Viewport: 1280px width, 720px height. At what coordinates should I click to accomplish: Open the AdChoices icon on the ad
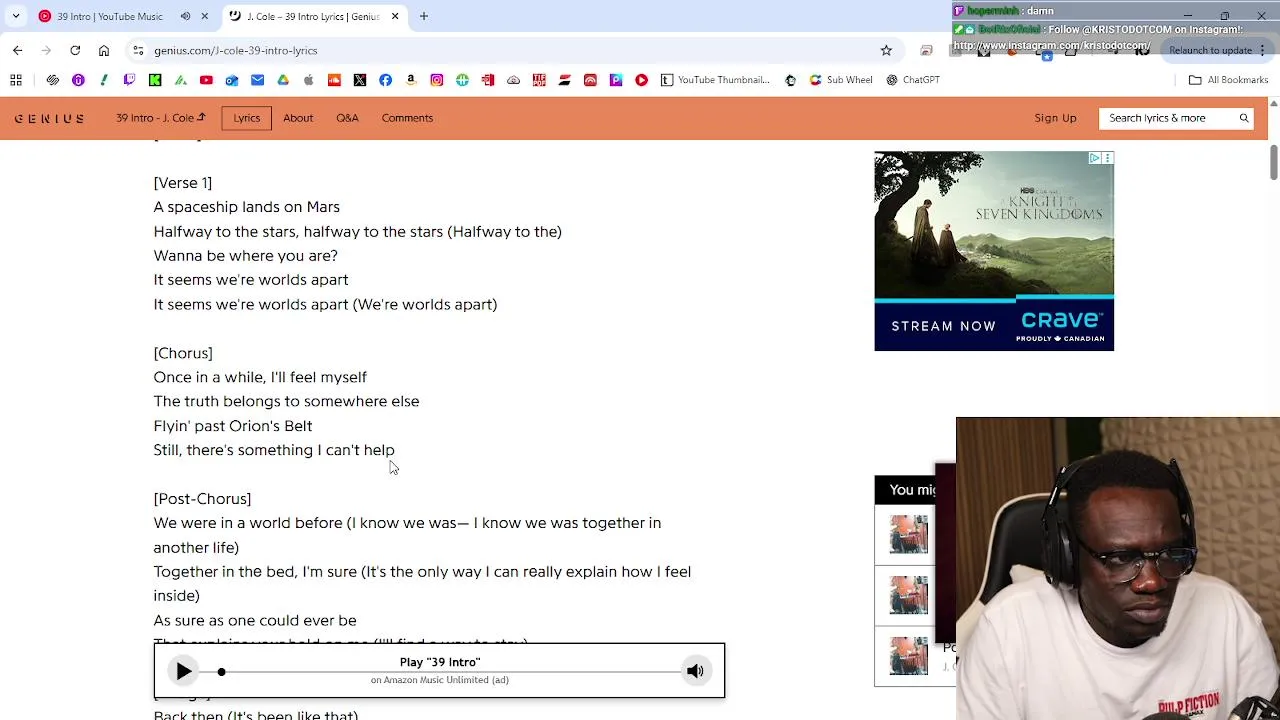click(x=1094, y=158)
